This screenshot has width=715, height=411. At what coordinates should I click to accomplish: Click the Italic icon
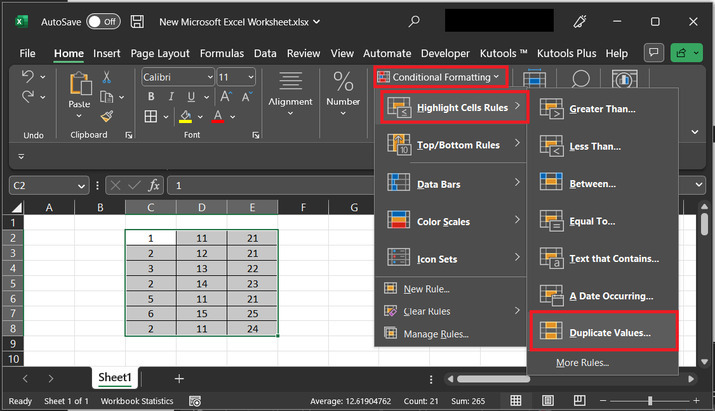point(173,97)
